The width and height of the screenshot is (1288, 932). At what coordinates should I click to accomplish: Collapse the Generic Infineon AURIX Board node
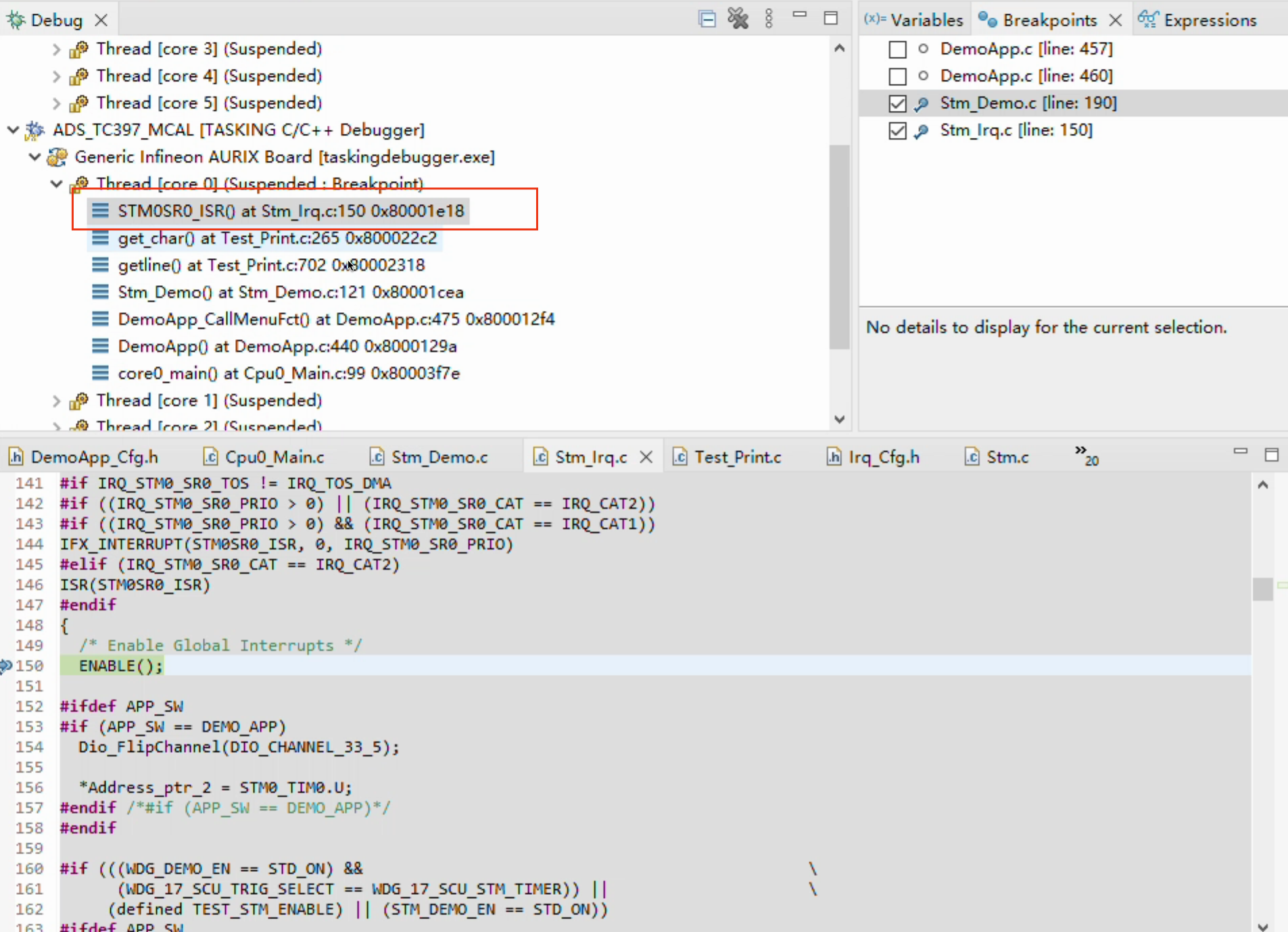pos(34,157)
